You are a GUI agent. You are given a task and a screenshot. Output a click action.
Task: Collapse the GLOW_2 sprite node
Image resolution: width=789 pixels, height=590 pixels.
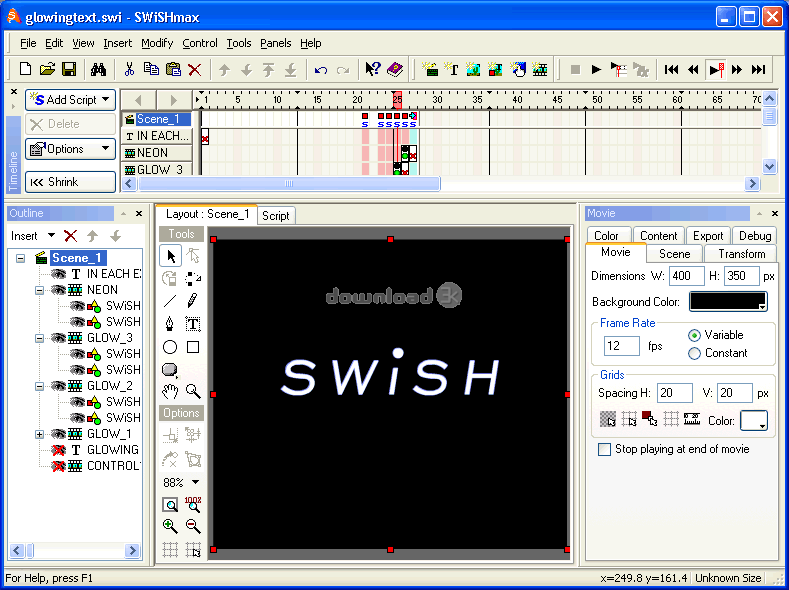(40, 386)
